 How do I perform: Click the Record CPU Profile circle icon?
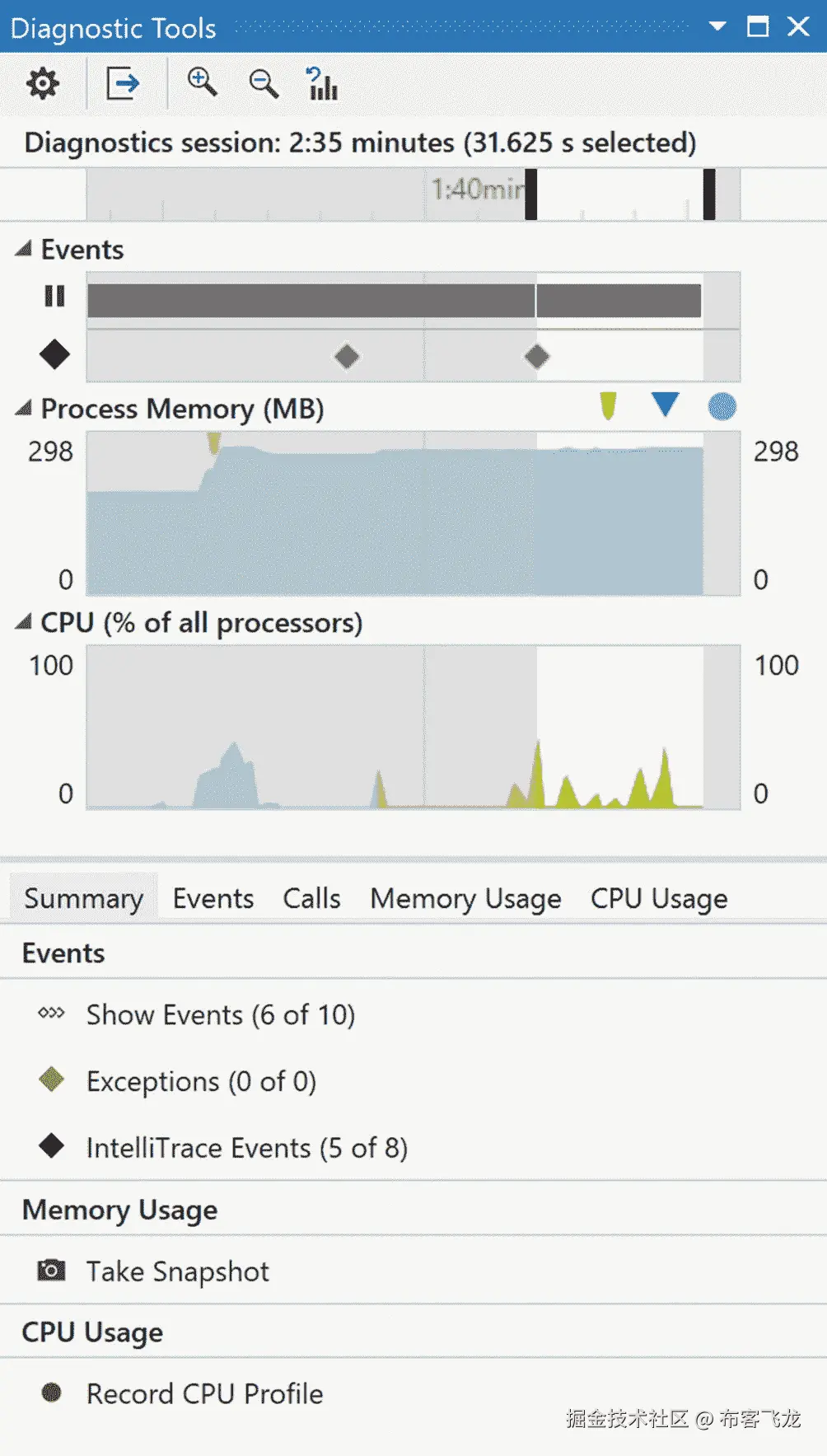(51, 1393)
